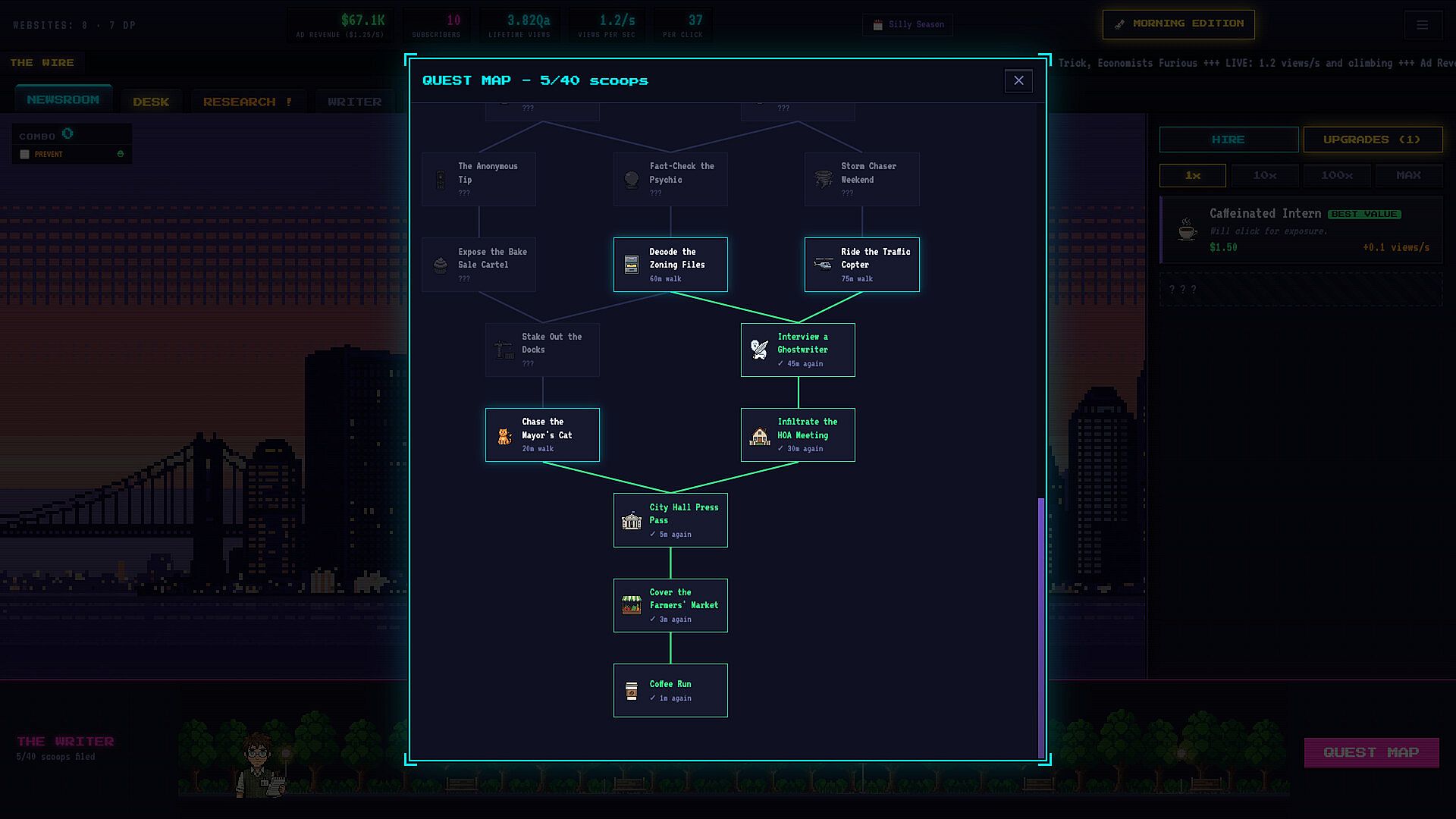
Task: Click the Farmers' Market stall icon
Action: tap(631, 605)
